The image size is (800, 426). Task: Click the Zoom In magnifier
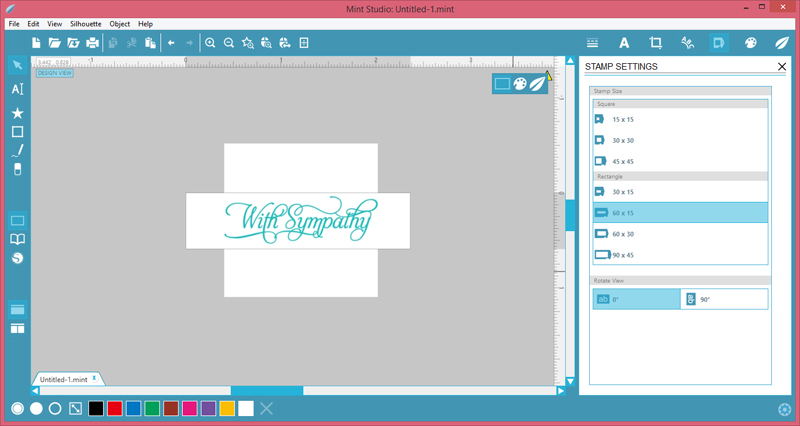point(210,43)
